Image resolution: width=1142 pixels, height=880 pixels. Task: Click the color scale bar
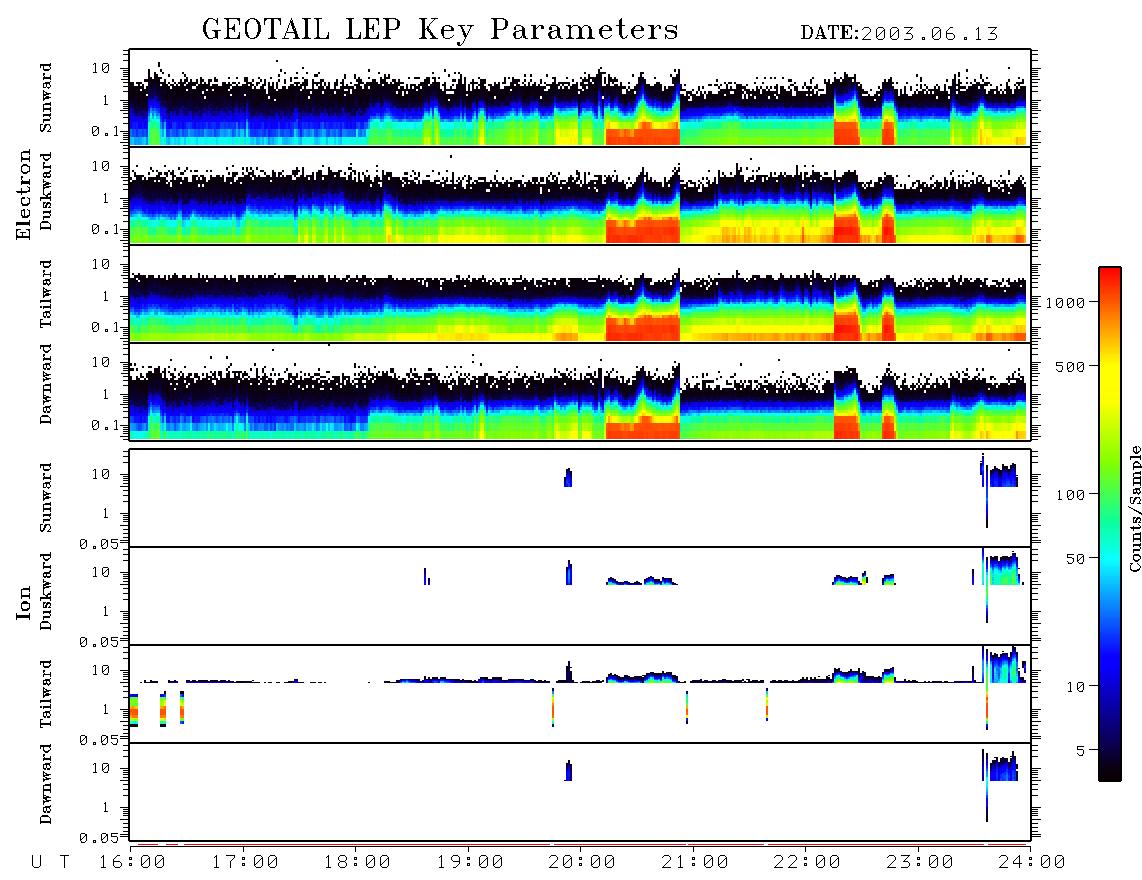point(1110,525)
